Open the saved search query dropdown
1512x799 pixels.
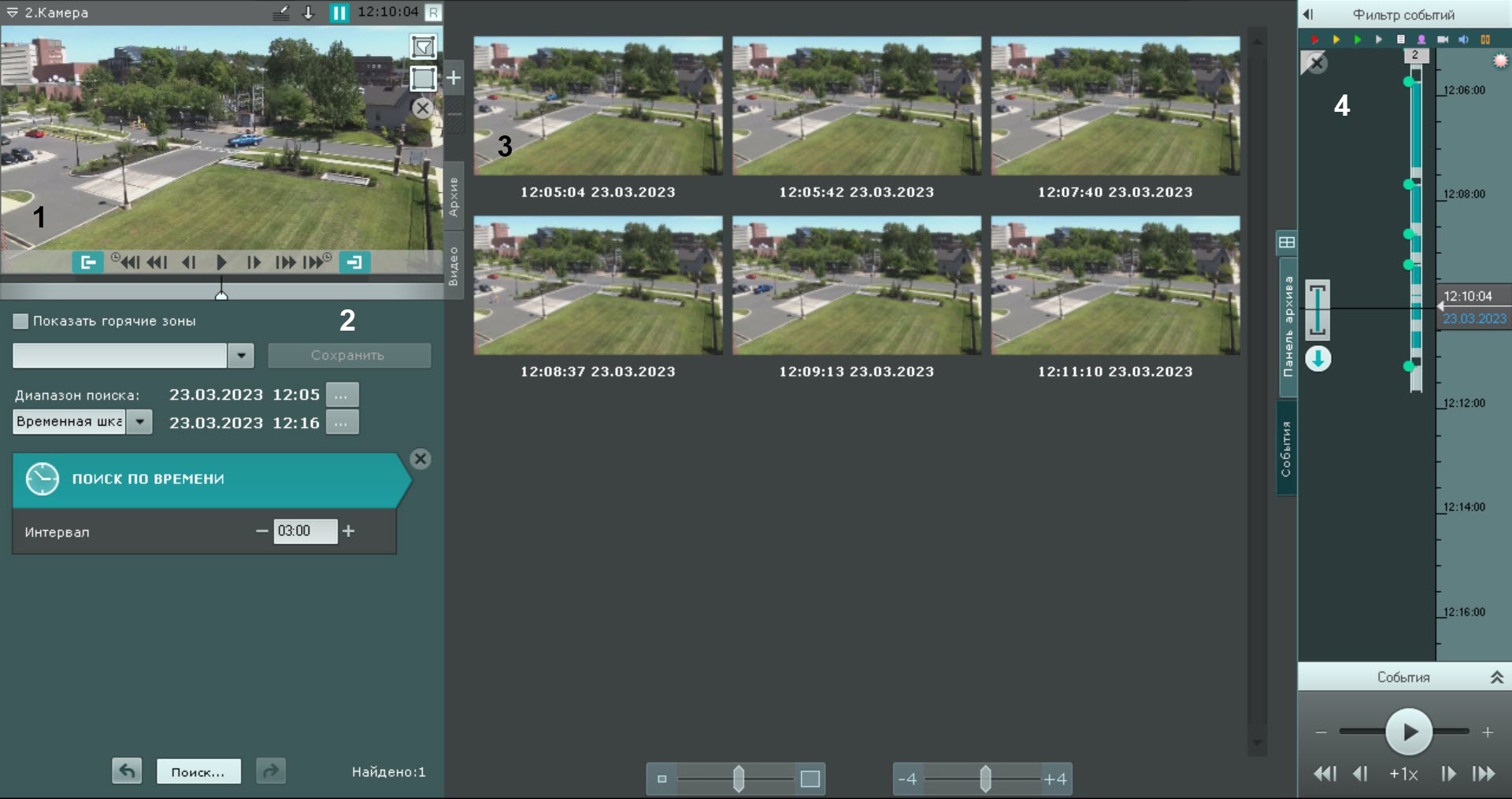coord(240,356)
